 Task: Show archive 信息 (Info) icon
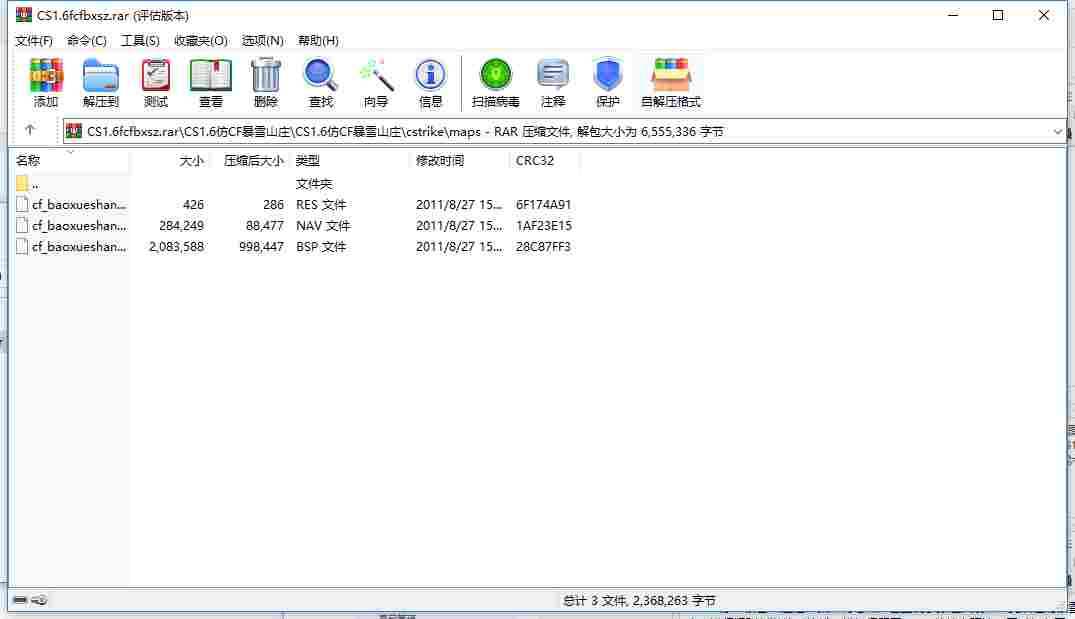pyautogui.click(x=430, y=82)
